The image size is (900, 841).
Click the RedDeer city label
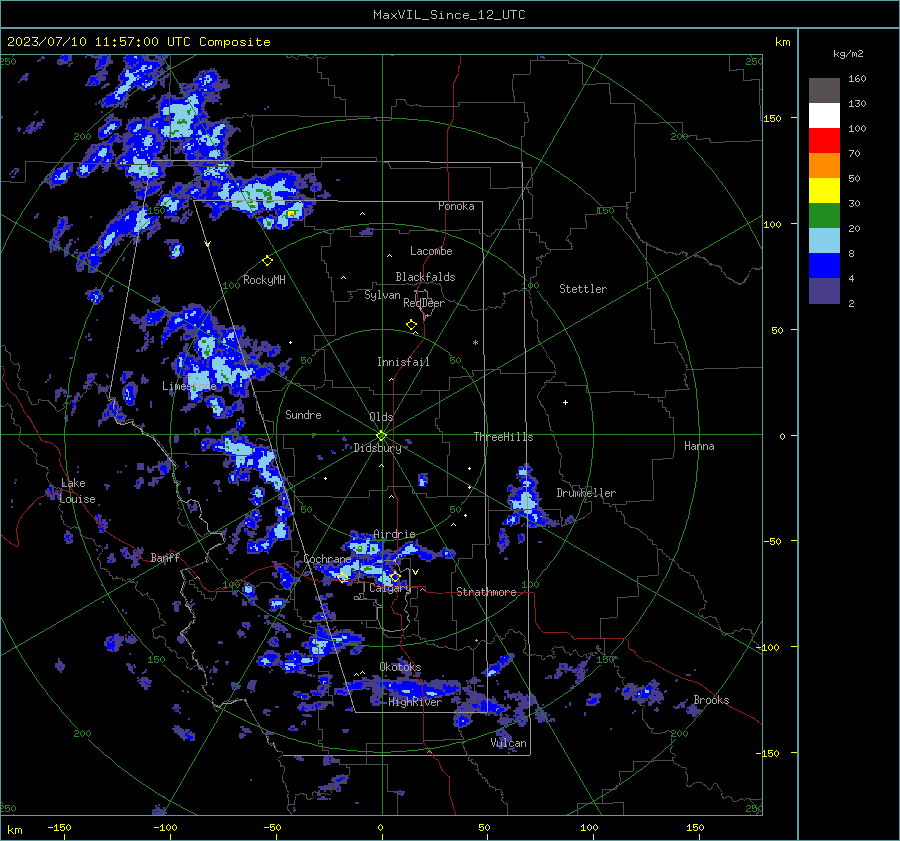coord(424,303)
